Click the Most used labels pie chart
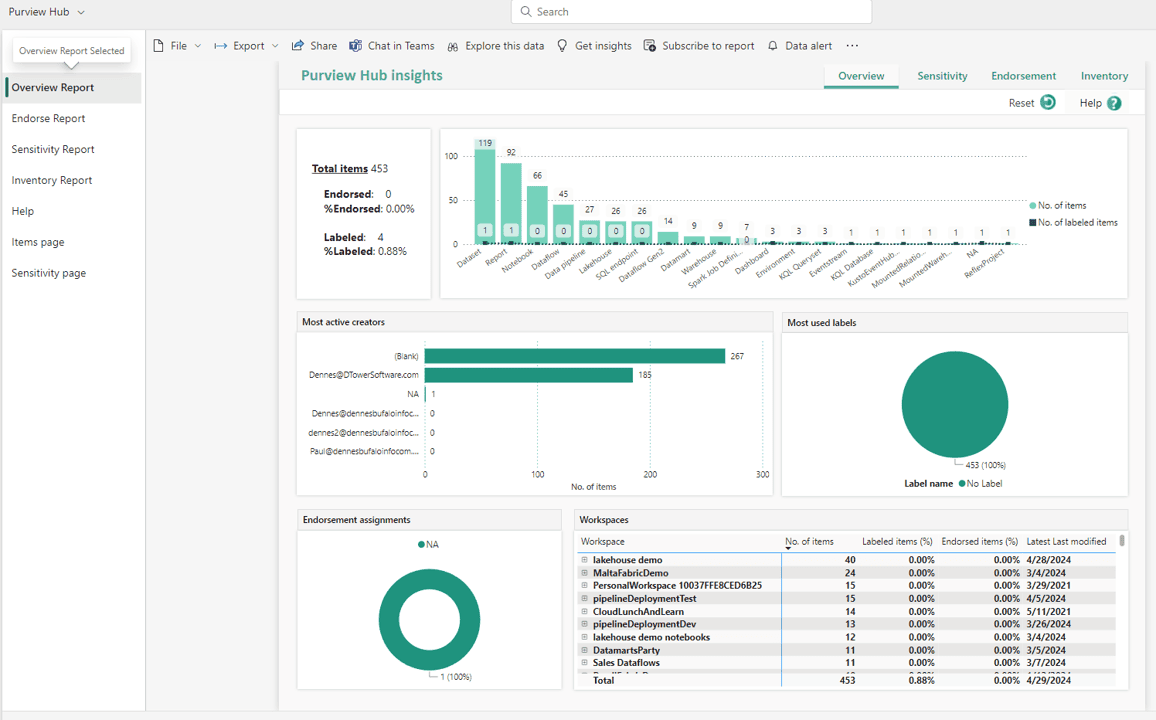Image resolution: width=1156 pixels, height=720 pixels. click(x=955, y=405)
